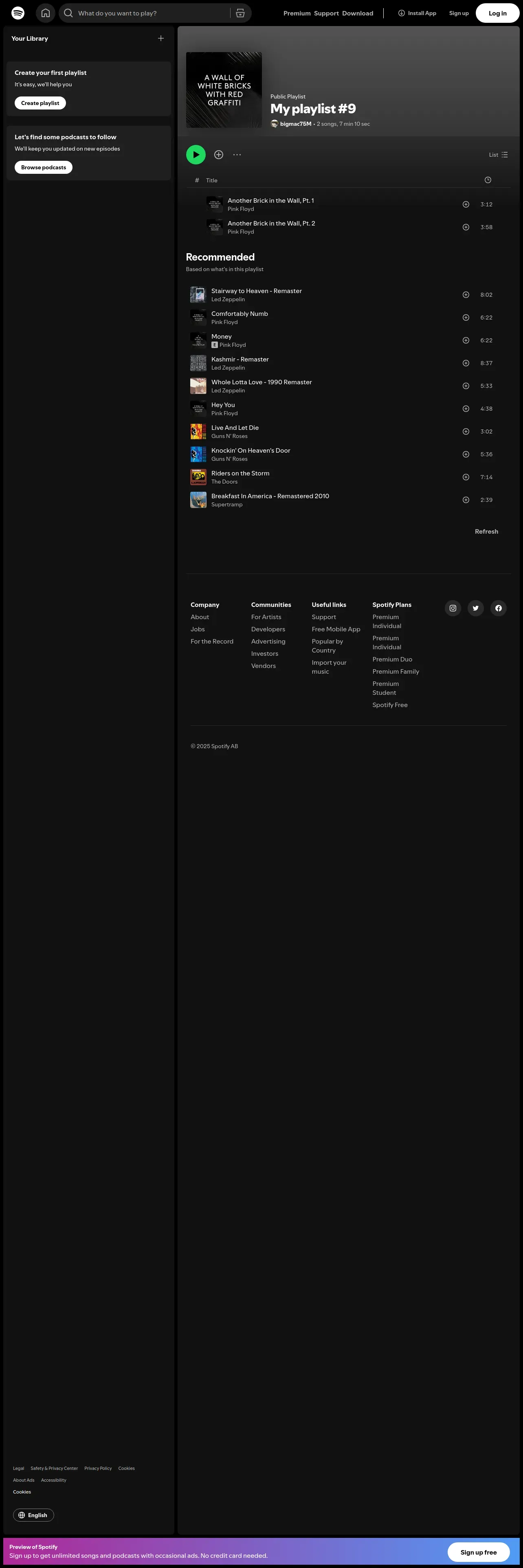Click the playlist cover art image

tap(224, 90)
